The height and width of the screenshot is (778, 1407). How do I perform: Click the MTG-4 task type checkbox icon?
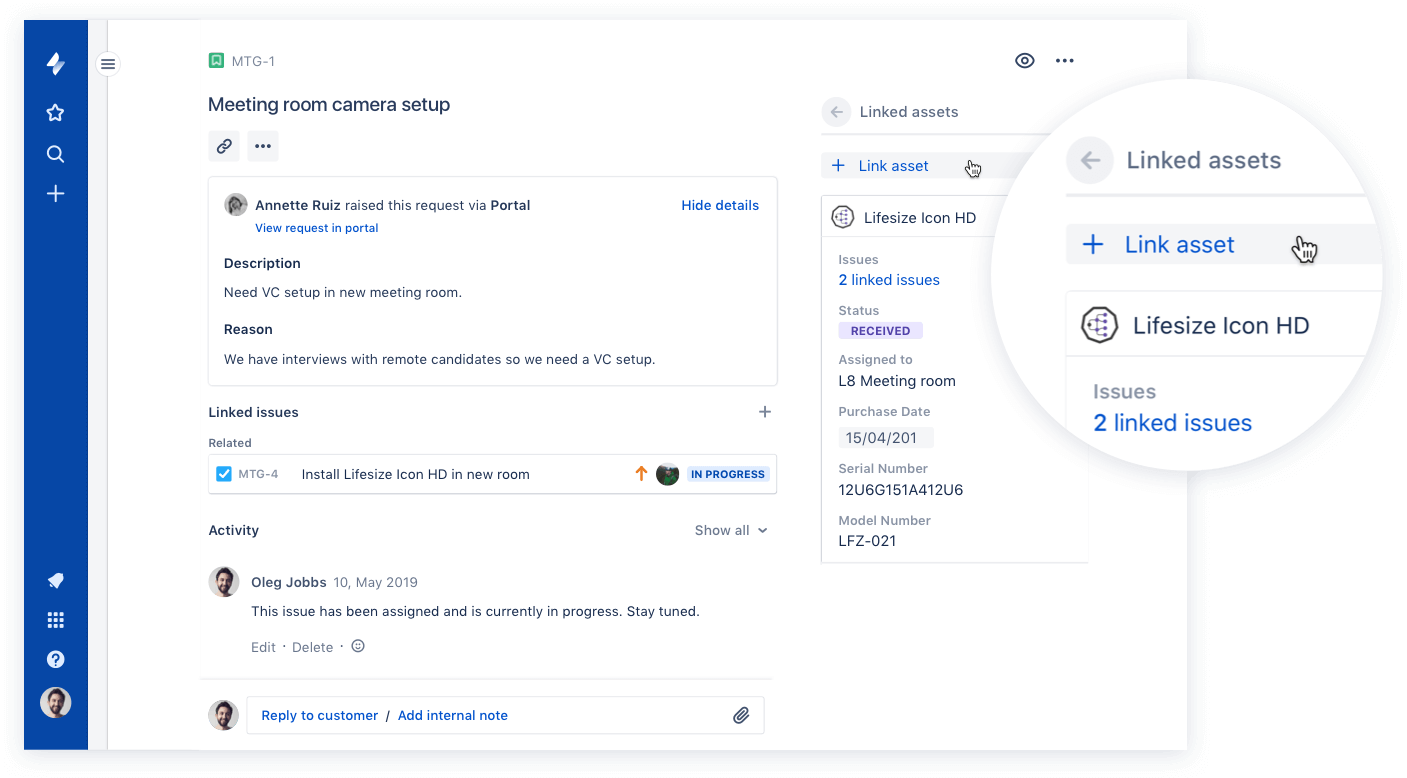click(x=224, y=473)
